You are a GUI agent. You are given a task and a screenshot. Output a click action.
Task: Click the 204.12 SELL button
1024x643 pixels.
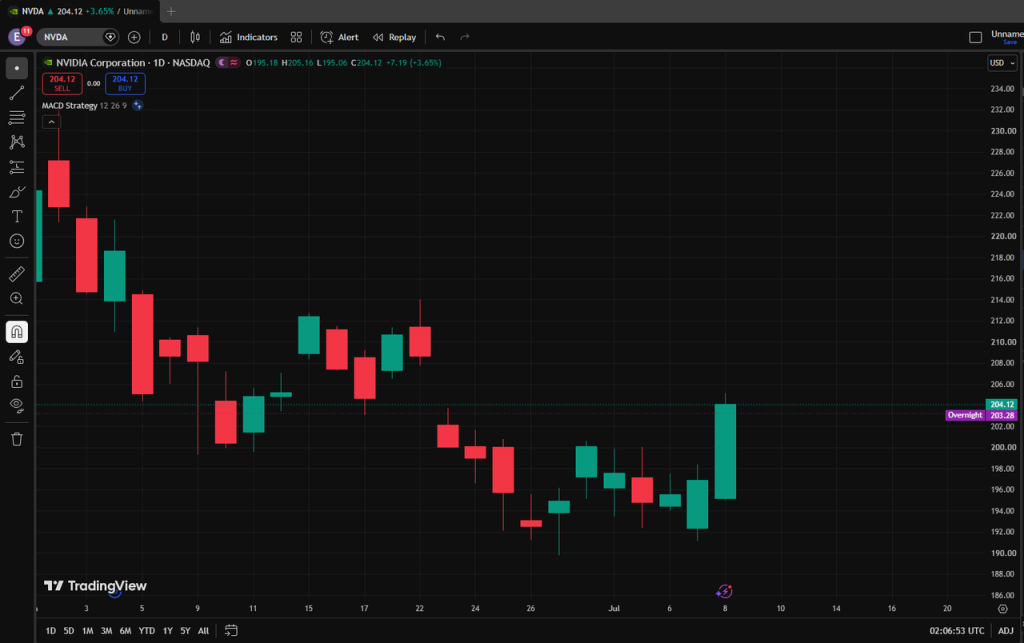tap(62, 84)
